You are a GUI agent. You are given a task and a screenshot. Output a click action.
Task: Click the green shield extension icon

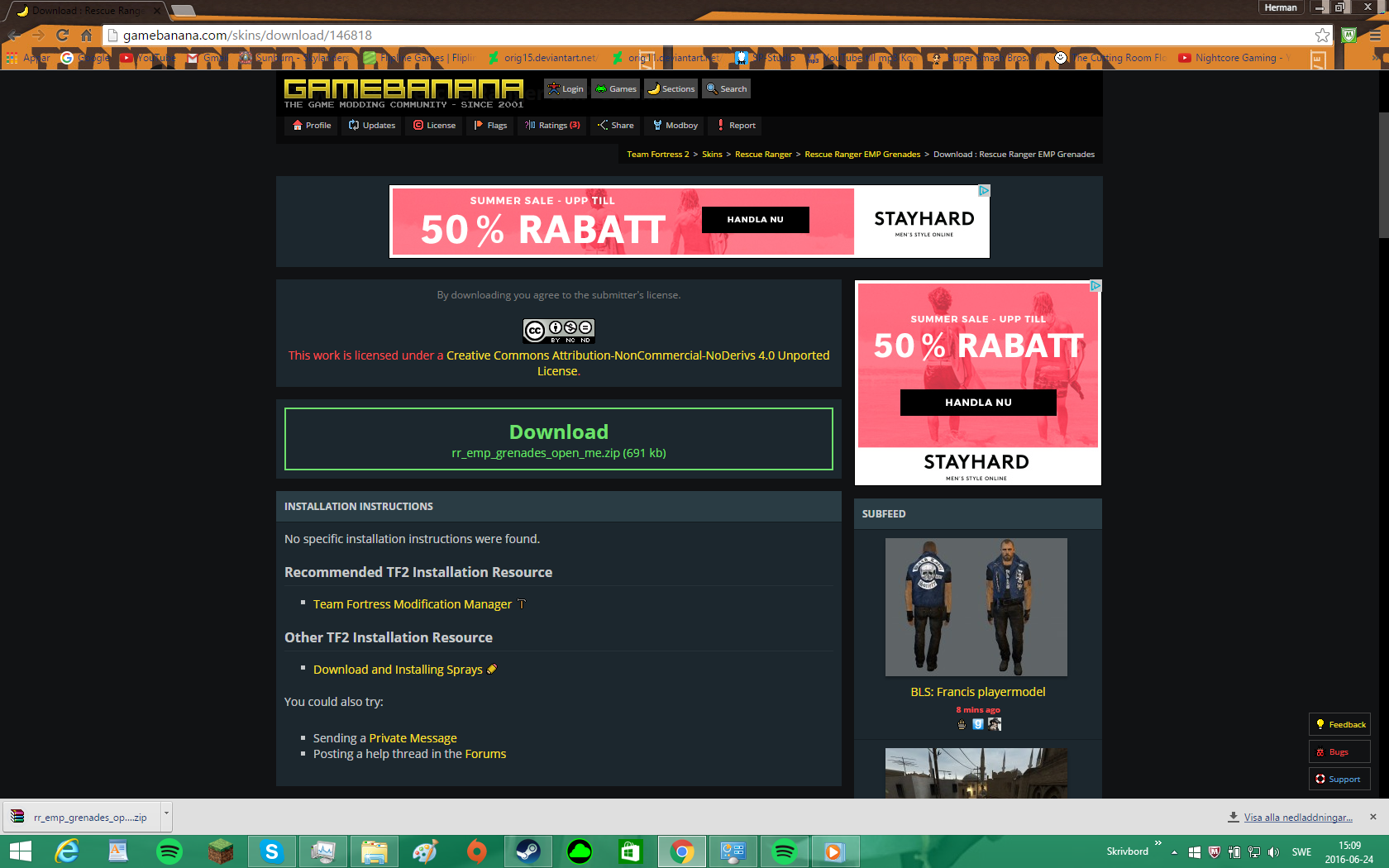pos(1349,36)
